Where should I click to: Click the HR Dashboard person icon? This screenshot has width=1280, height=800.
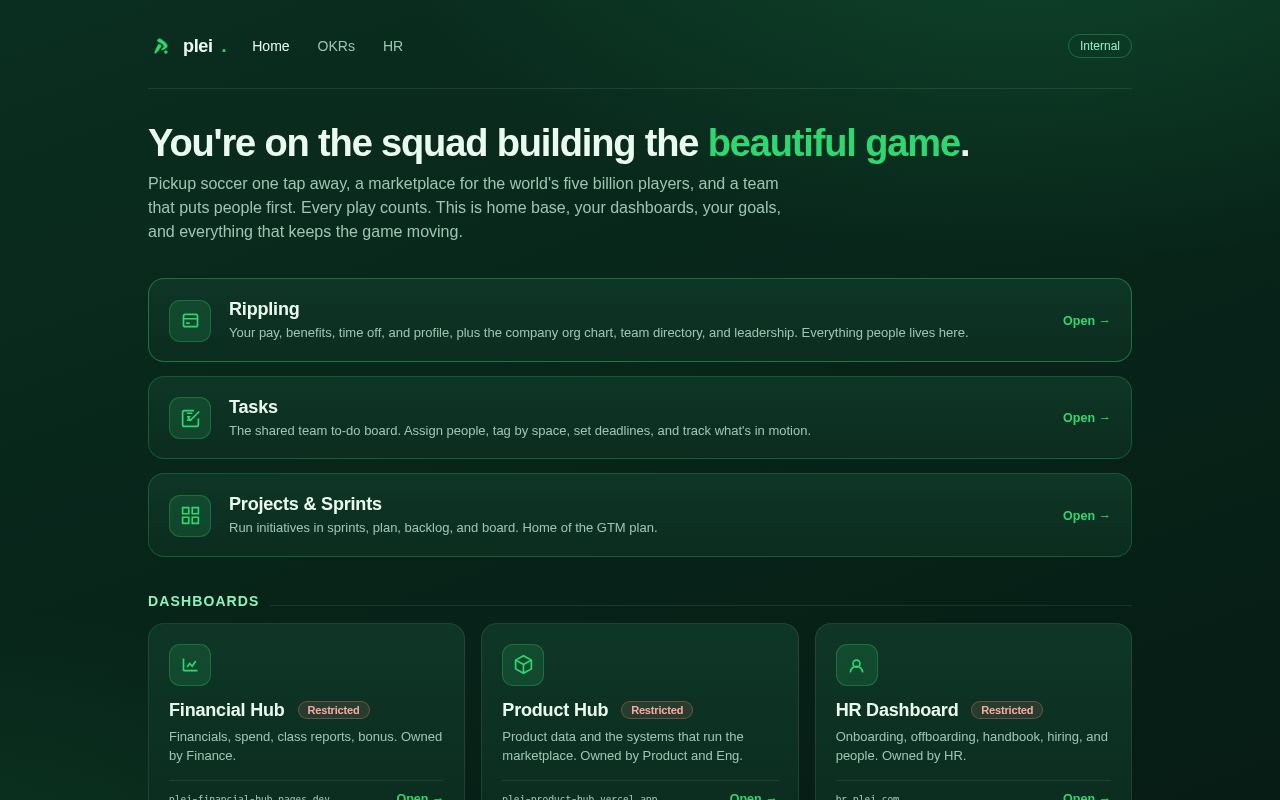pos(857,665)
